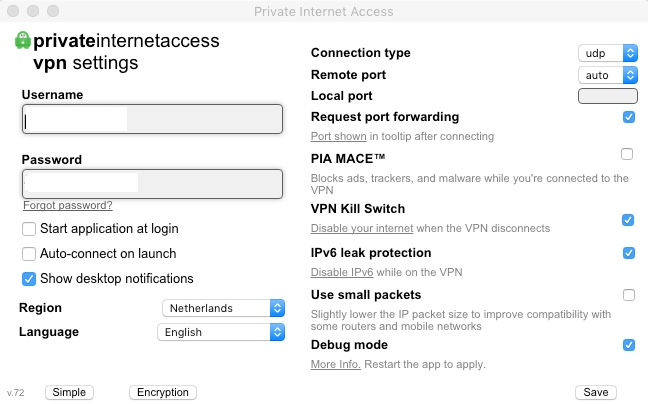This screenshot has height=404, width=648.
Task: Turn on the PIA MACE checkbox
Action: [627, 154]
